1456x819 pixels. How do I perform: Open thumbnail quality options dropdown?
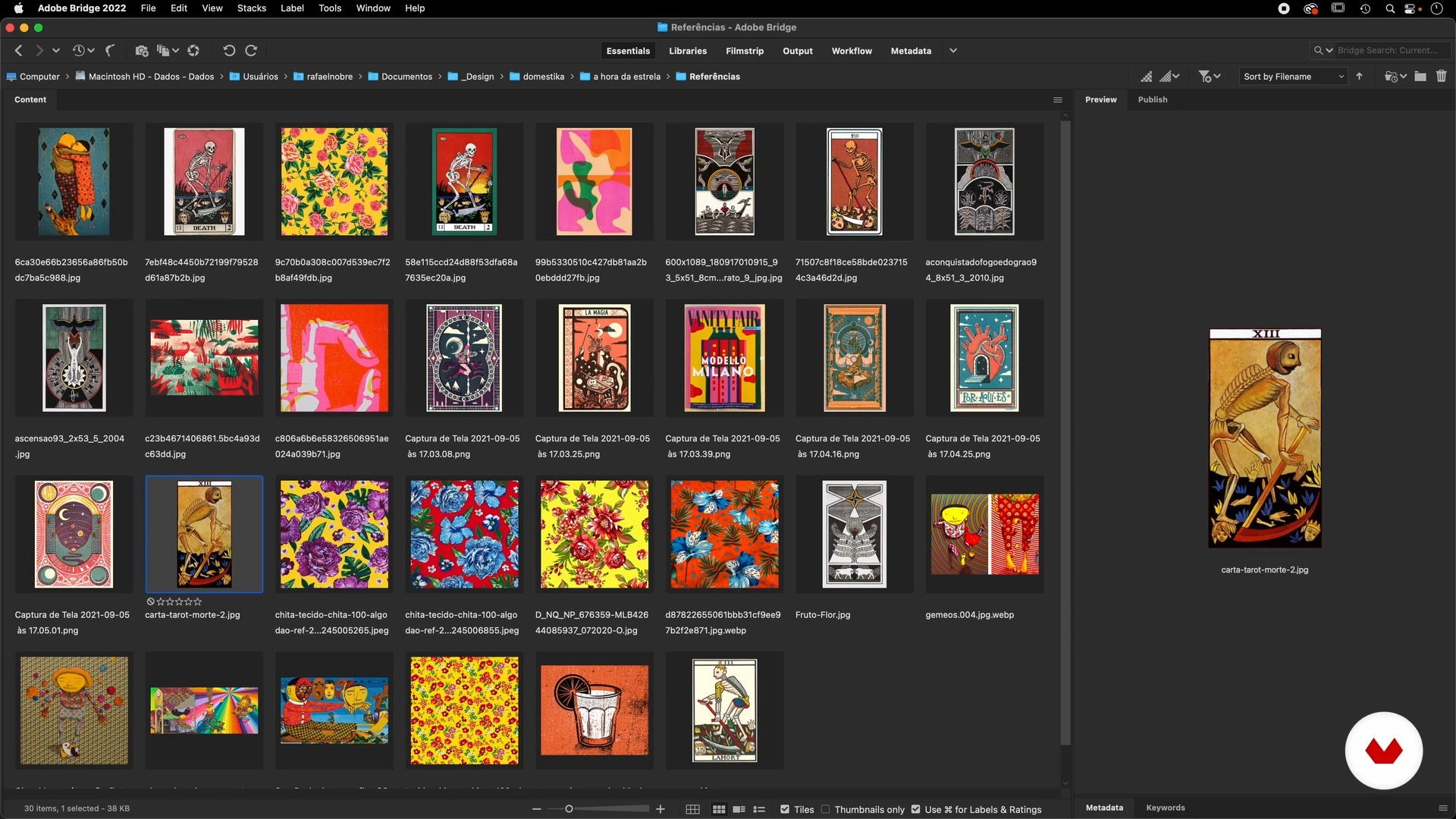1170,77
